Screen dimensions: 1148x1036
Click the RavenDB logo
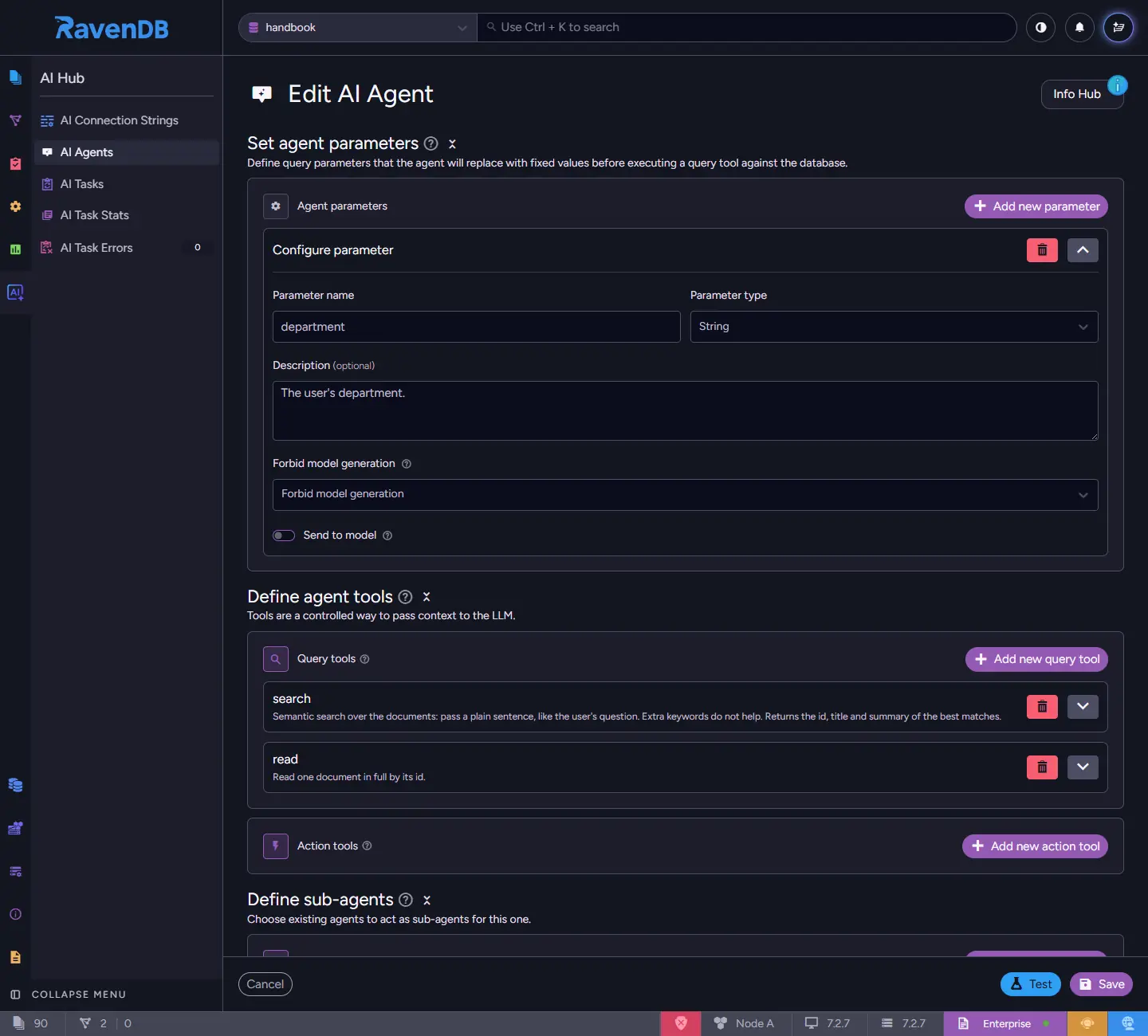(x=112, y=28)
